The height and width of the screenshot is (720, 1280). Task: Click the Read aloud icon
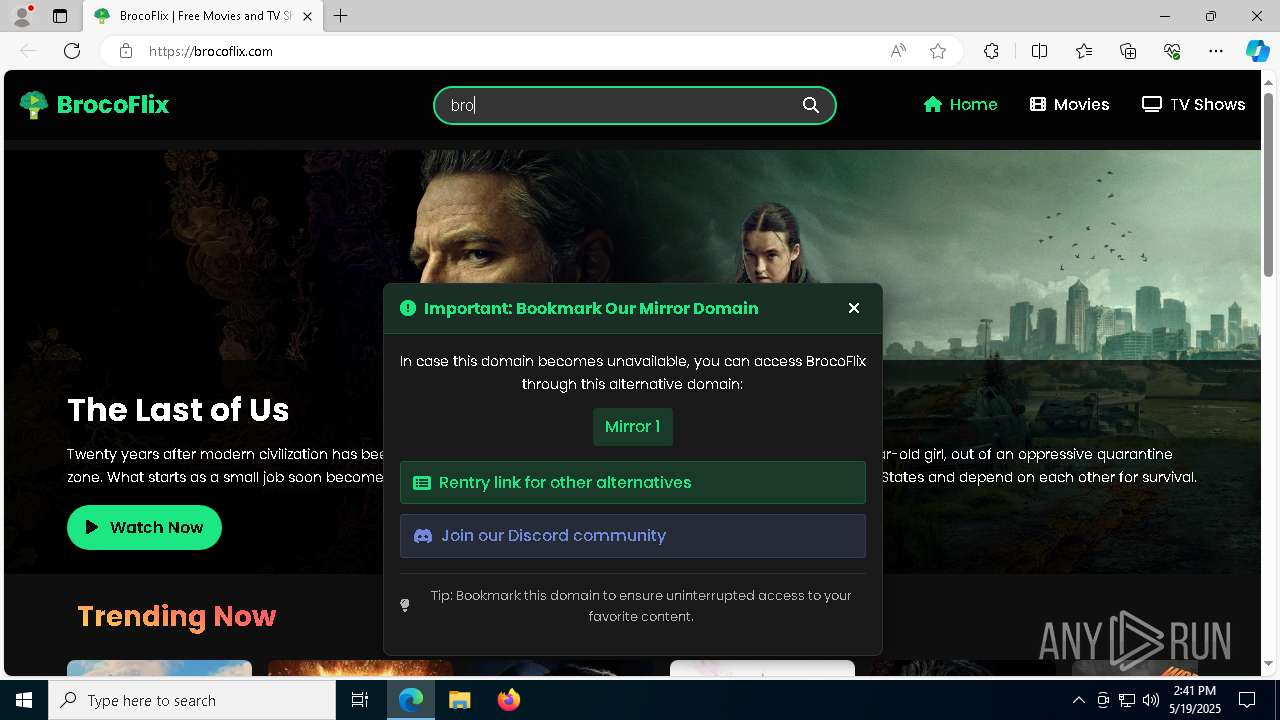pos(898,51)
